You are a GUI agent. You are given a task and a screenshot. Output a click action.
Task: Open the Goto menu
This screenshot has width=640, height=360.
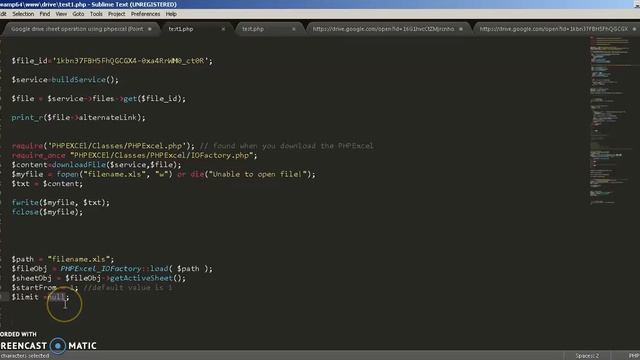click(78, 14)
